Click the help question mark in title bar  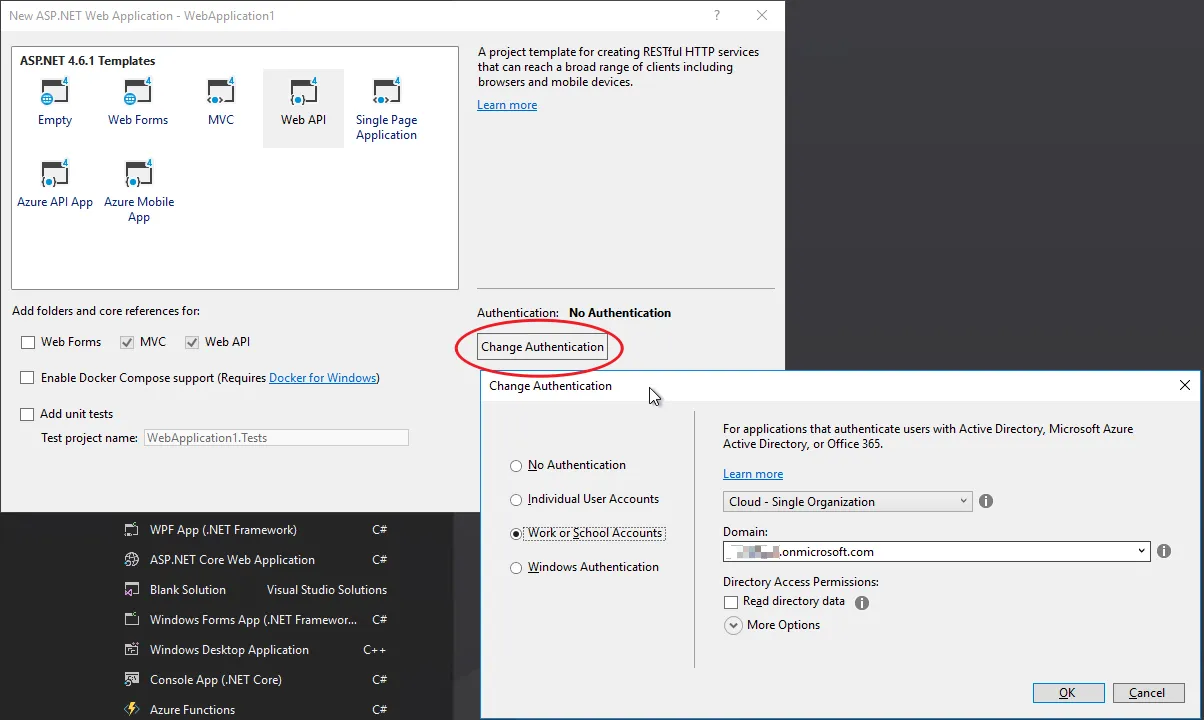(717, 15)
